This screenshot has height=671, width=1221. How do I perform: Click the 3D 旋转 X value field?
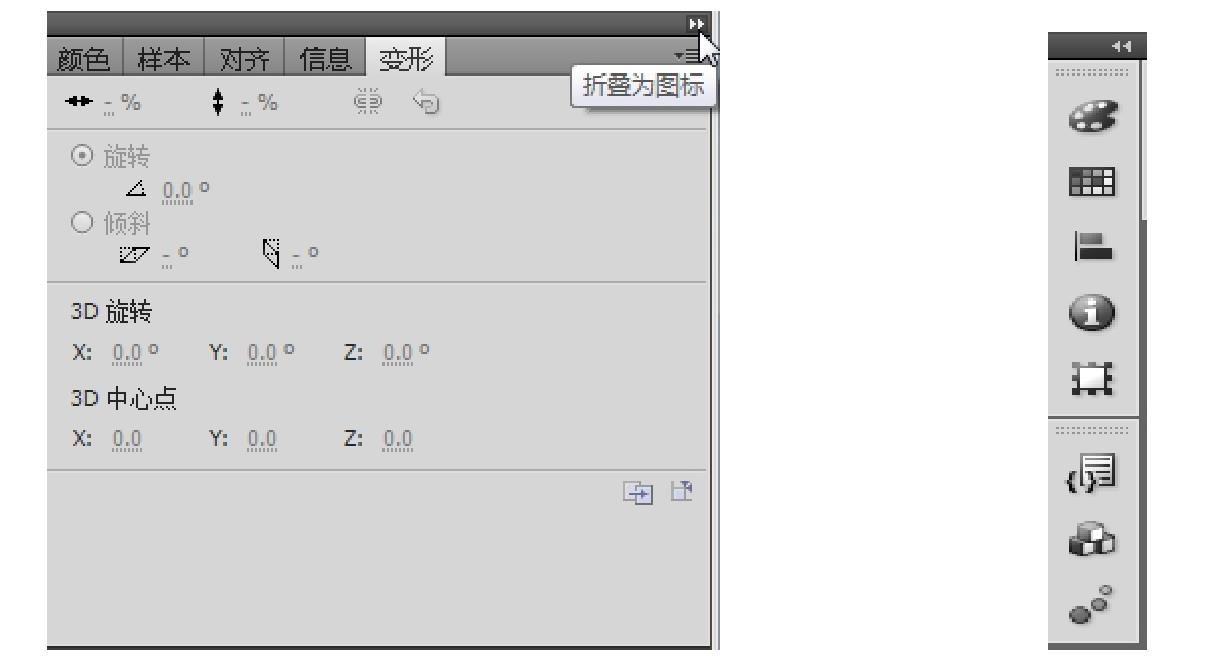click(128, 353)
